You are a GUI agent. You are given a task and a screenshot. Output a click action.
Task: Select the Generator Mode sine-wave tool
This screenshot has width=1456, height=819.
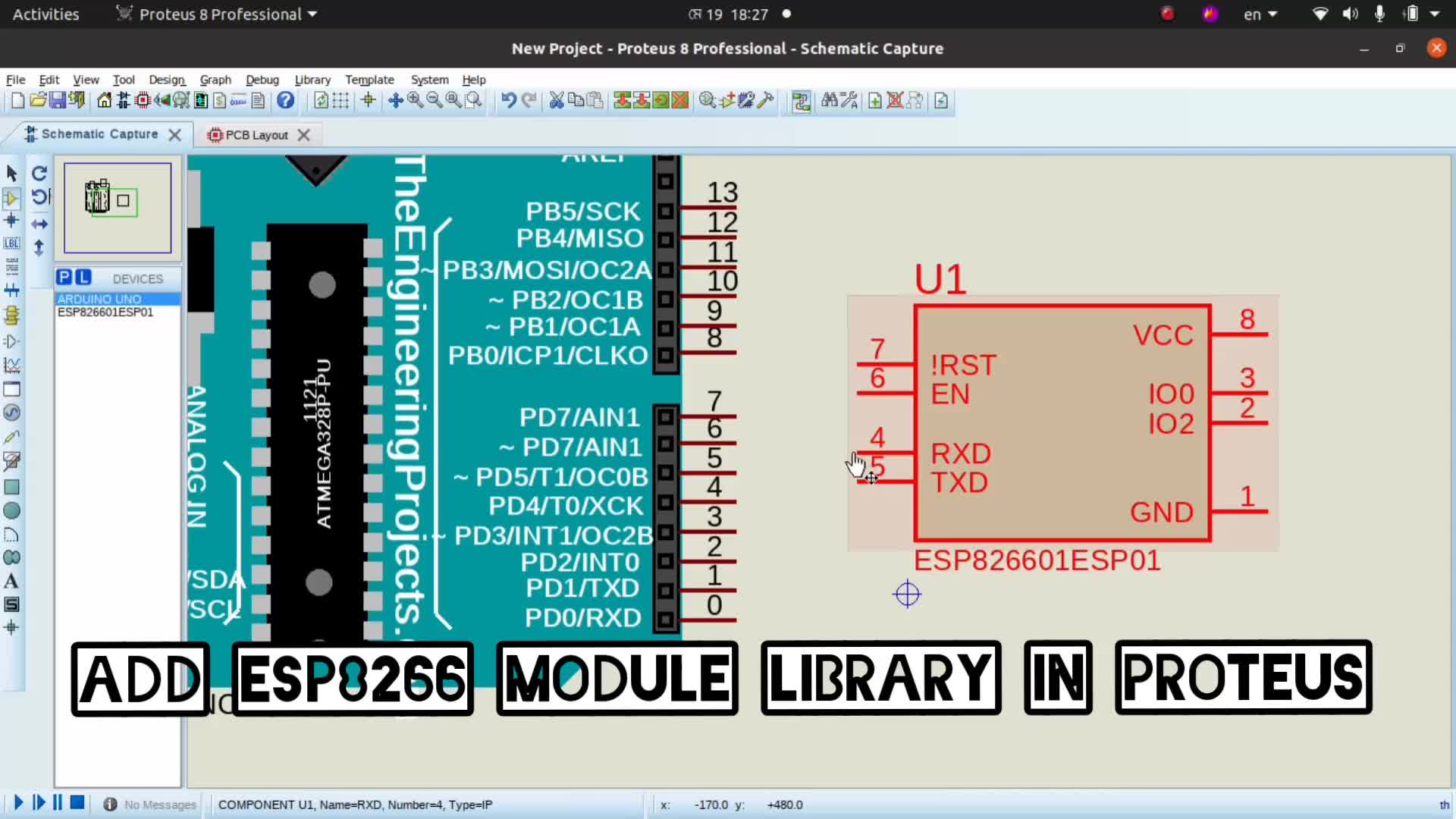click(11, 413)
